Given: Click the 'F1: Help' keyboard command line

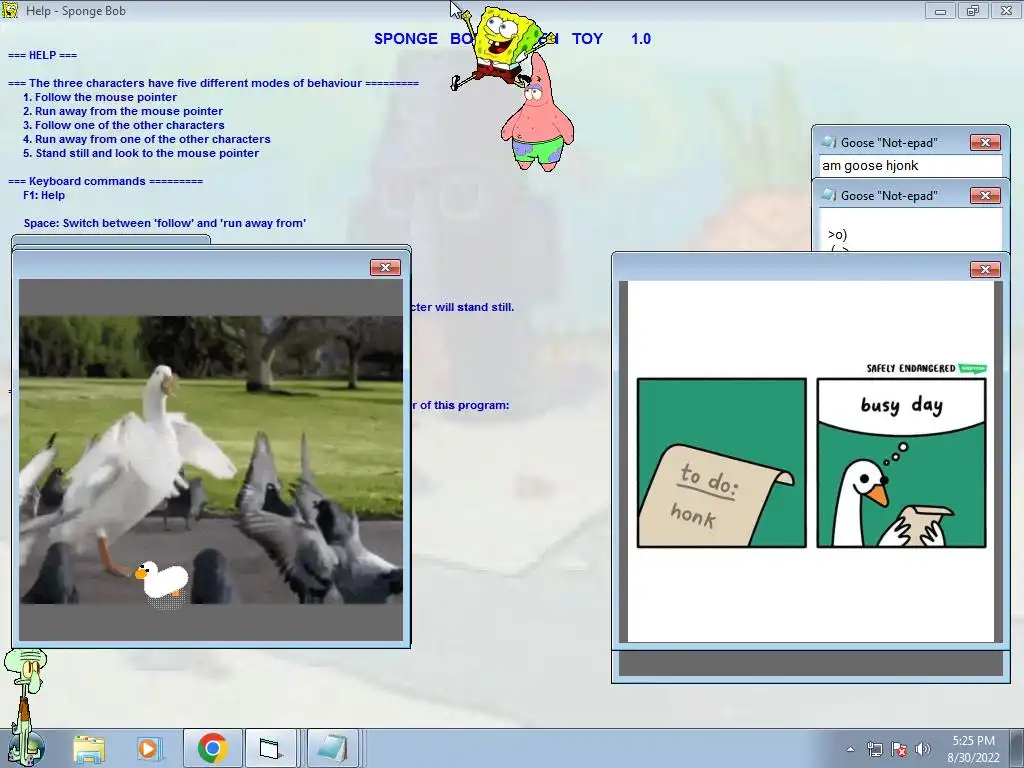Looking at the screenshot, I should point(44,195).
